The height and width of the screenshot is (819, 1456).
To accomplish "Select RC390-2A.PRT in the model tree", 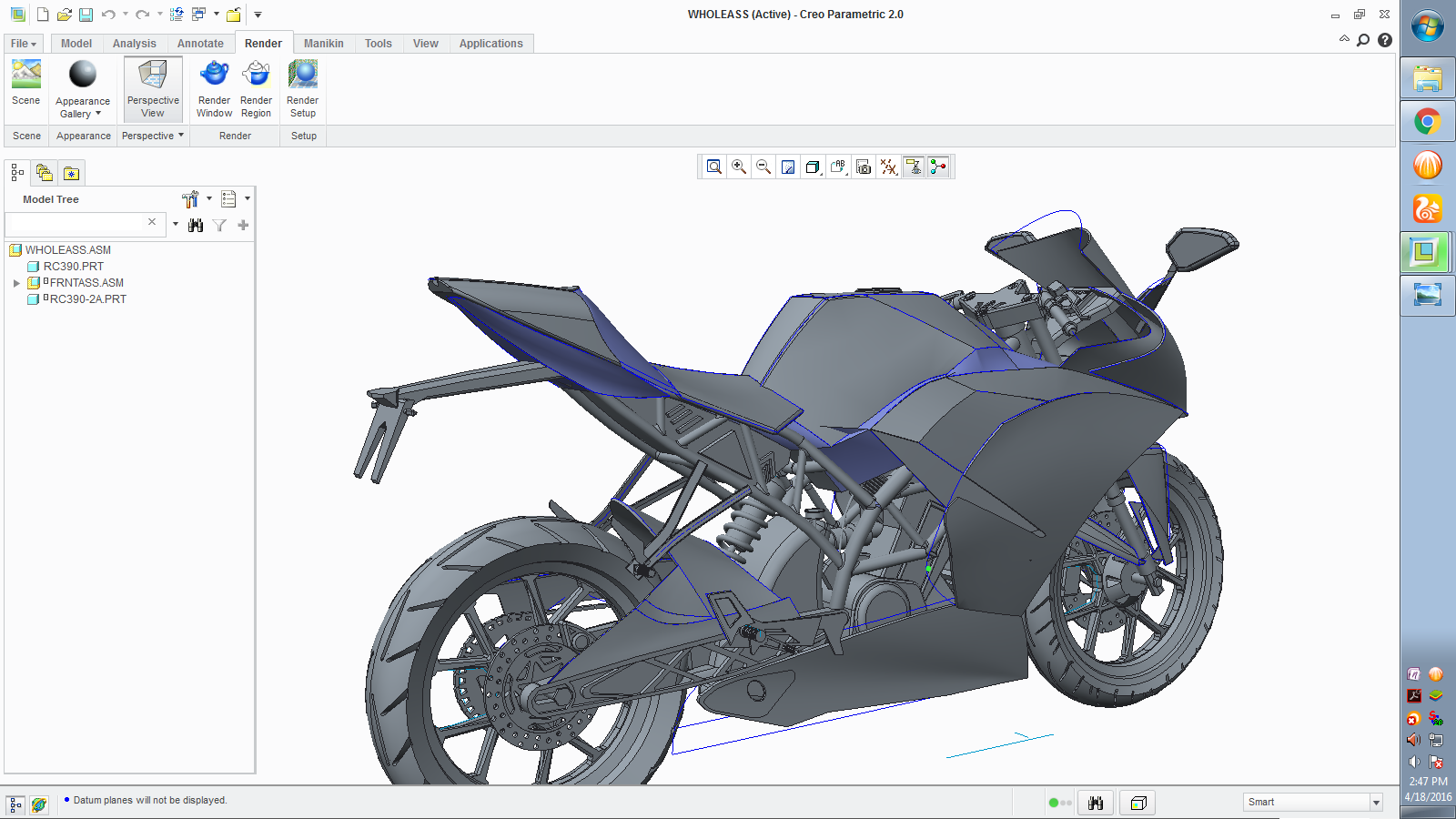I will point(87,299).
